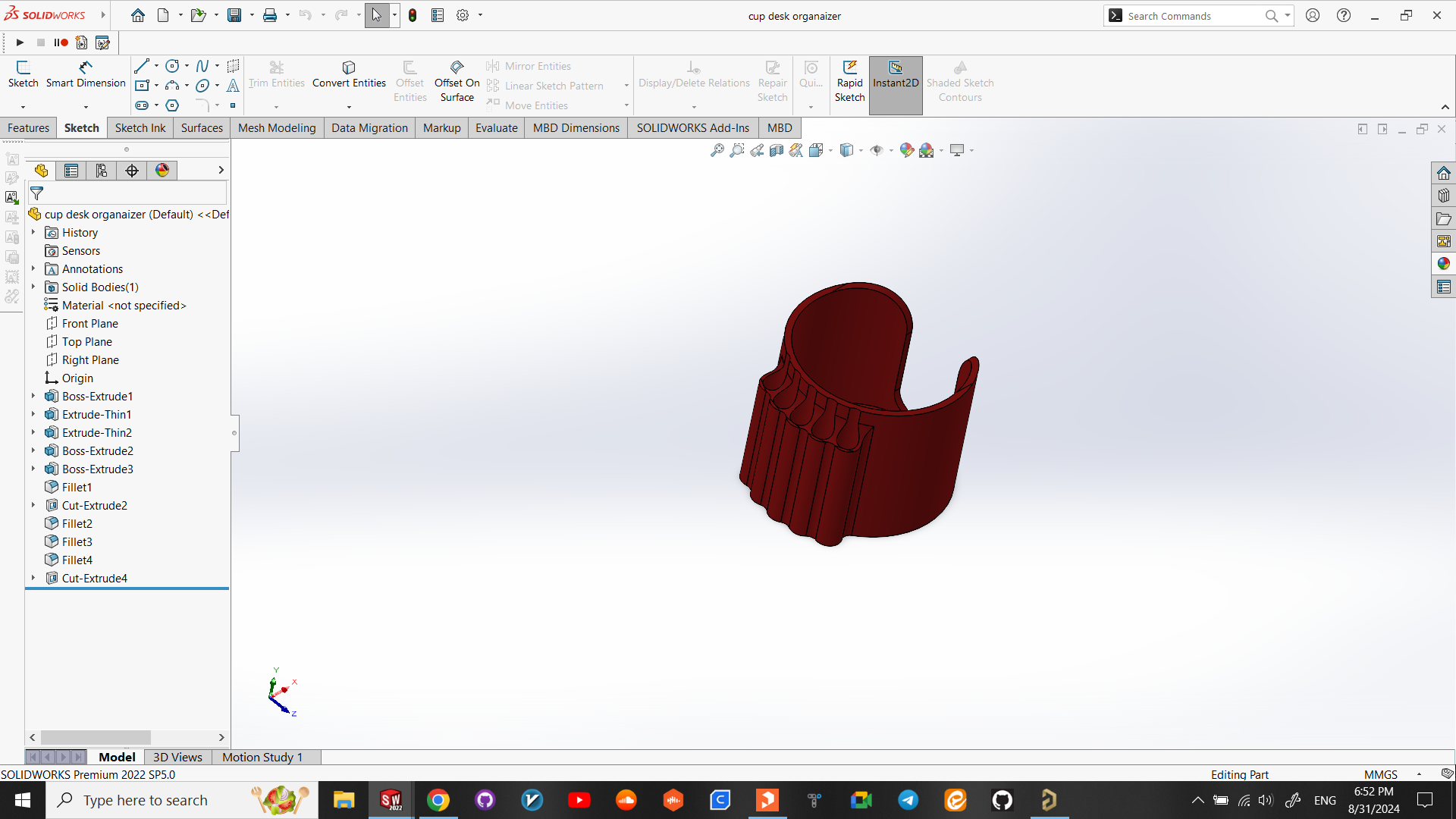Open Edit Appearance icon in view toolbar
Screen dimensions: 1456x819
[x=906, y=150]
